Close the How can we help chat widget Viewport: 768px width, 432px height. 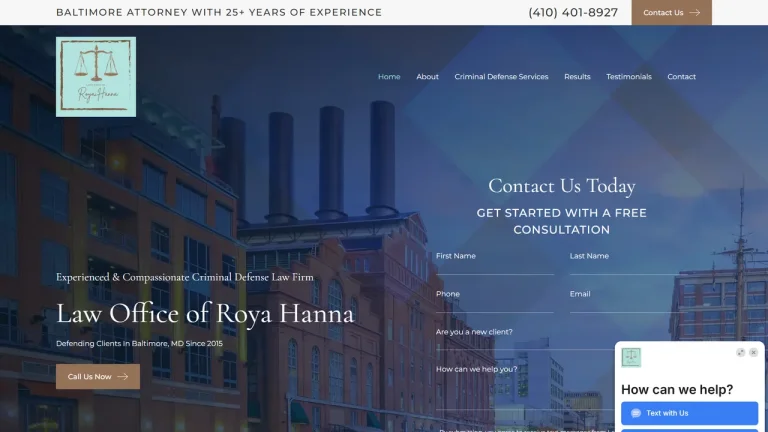[753, 353]
